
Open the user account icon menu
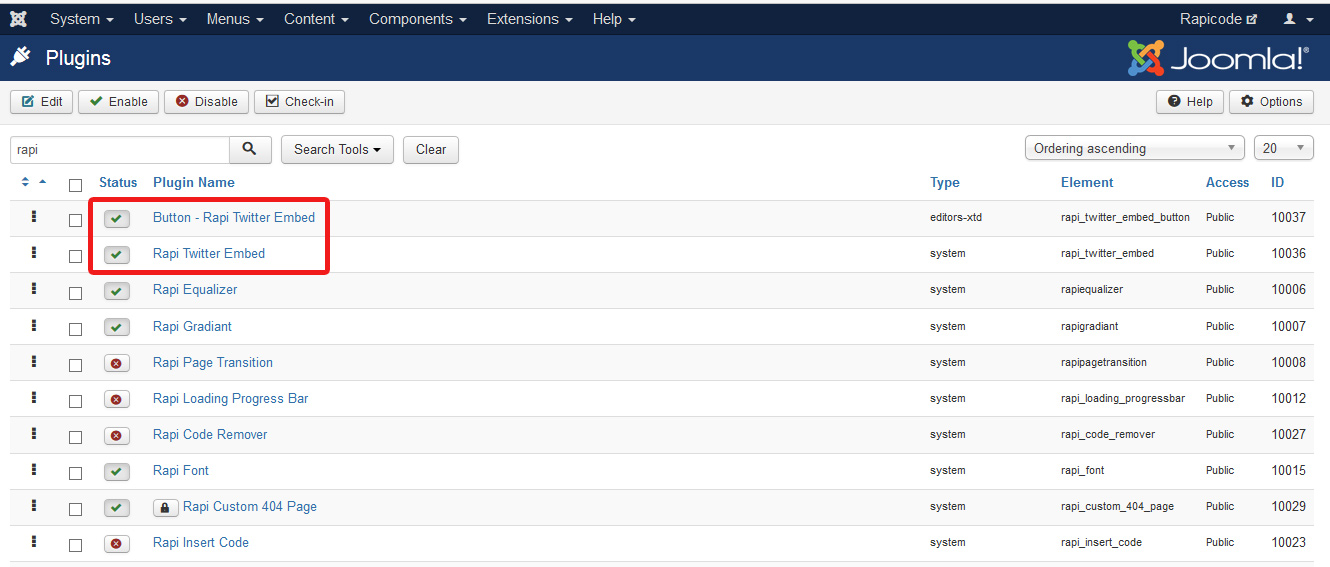(1298, 19)
